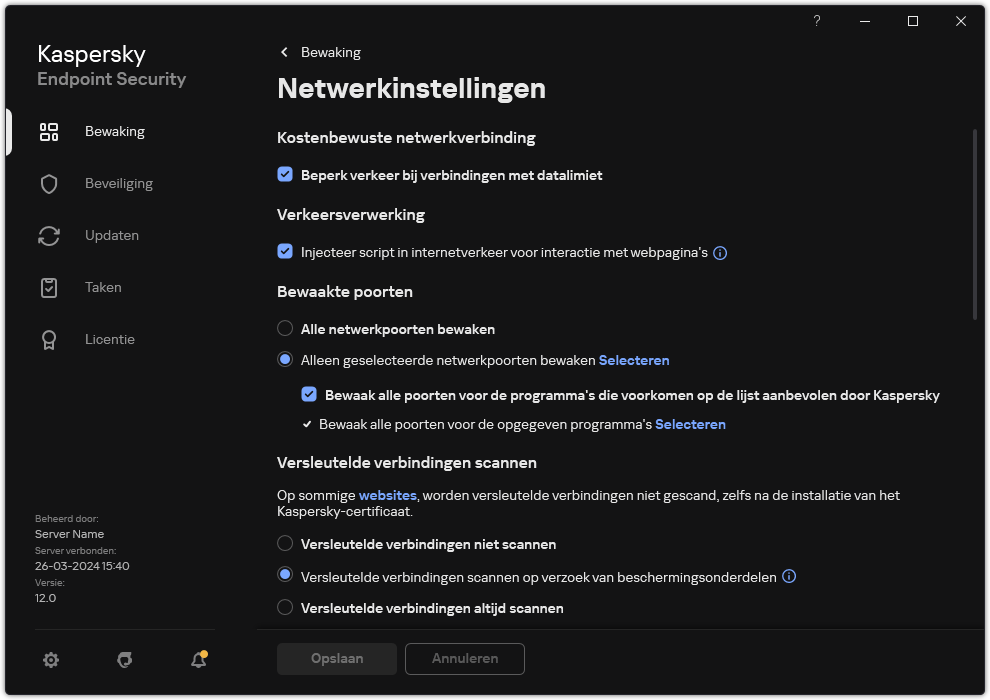Open the Licentie section
The height and width of the screenshot is (700, 990).
click(x=109, y=339)
